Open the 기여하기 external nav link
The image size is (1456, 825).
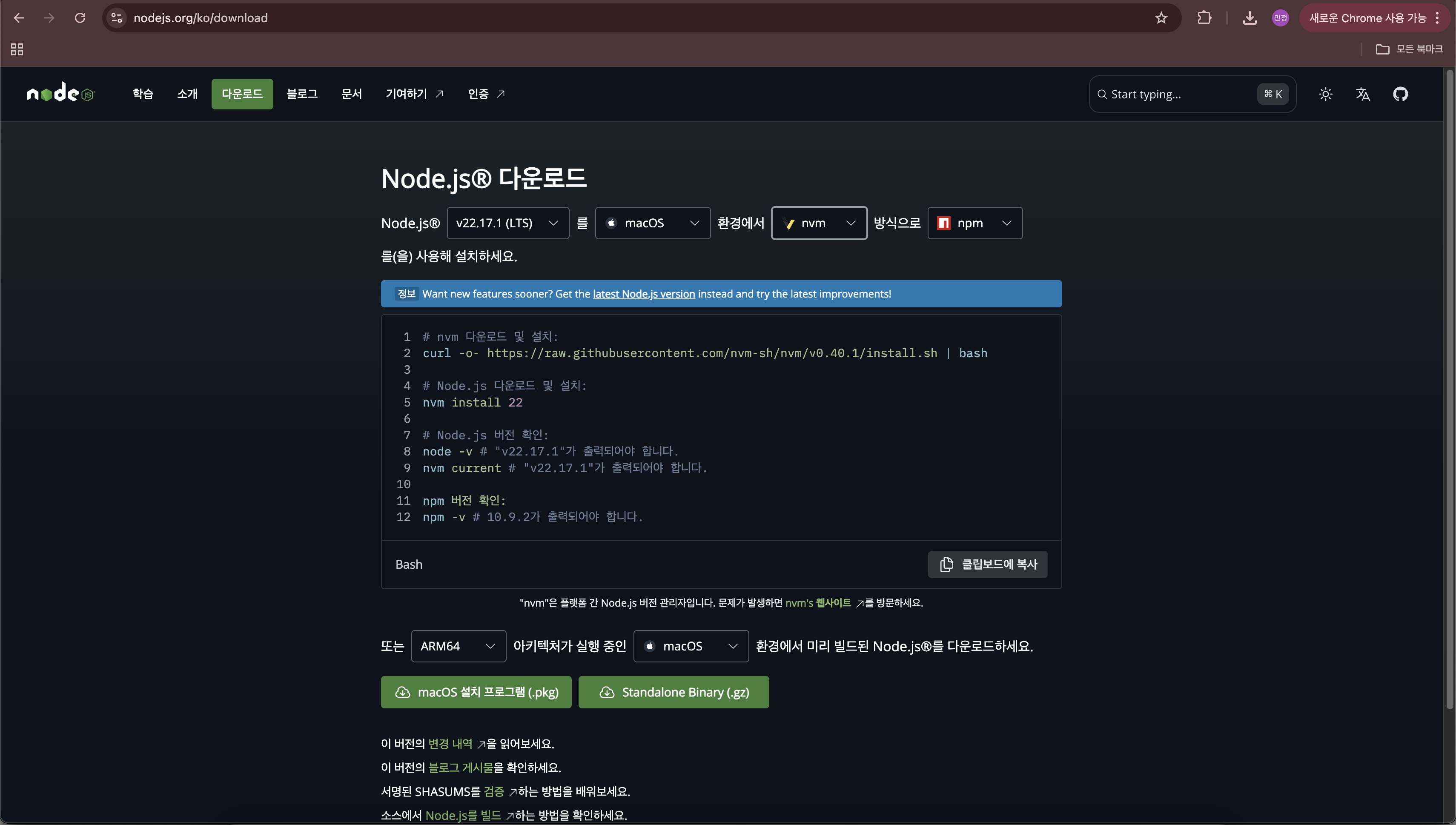pyautogui.click(x=415, y=94)
